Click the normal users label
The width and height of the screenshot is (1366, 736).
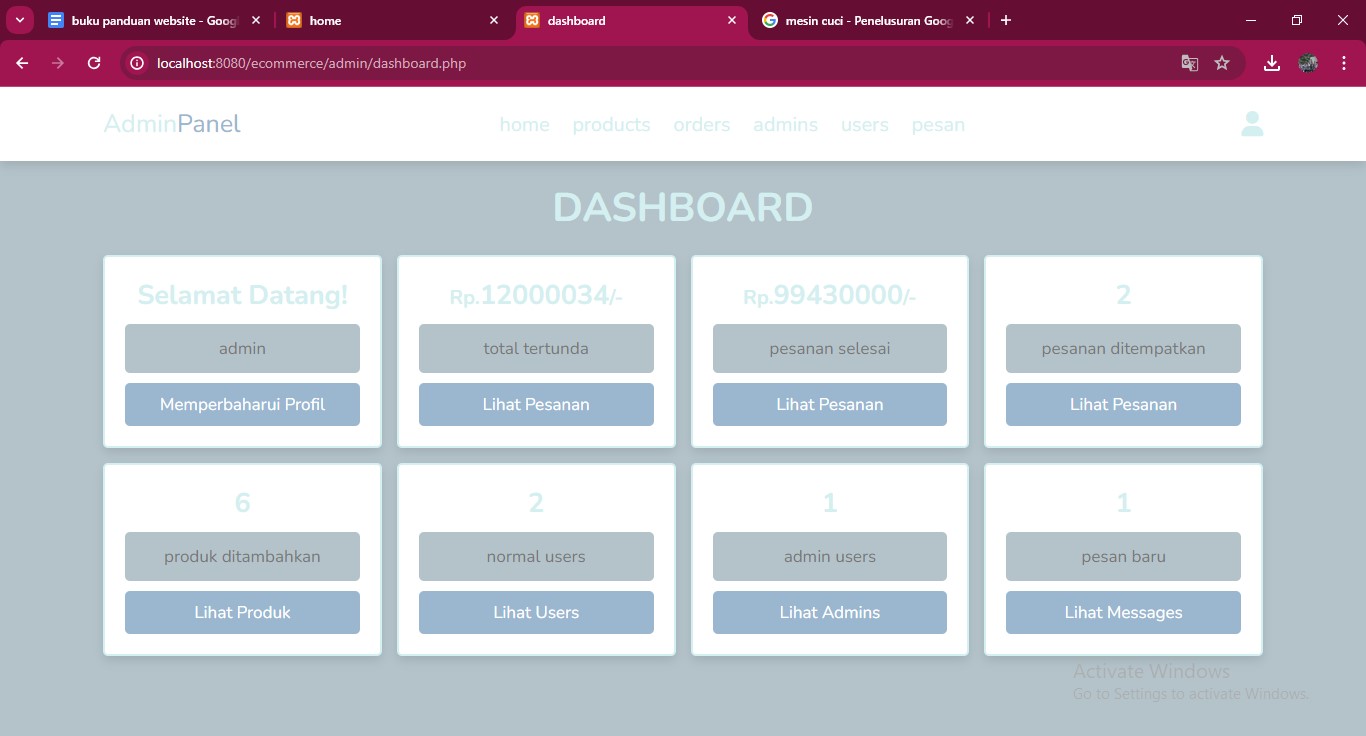pos(536,556)
